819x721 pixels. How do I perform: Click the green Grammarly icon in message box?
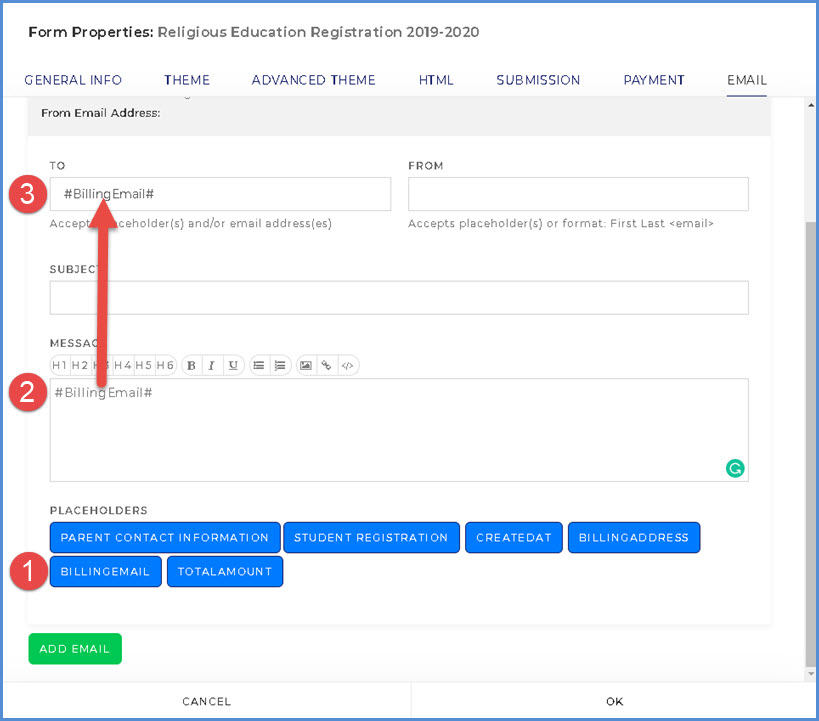pos(735,467)
